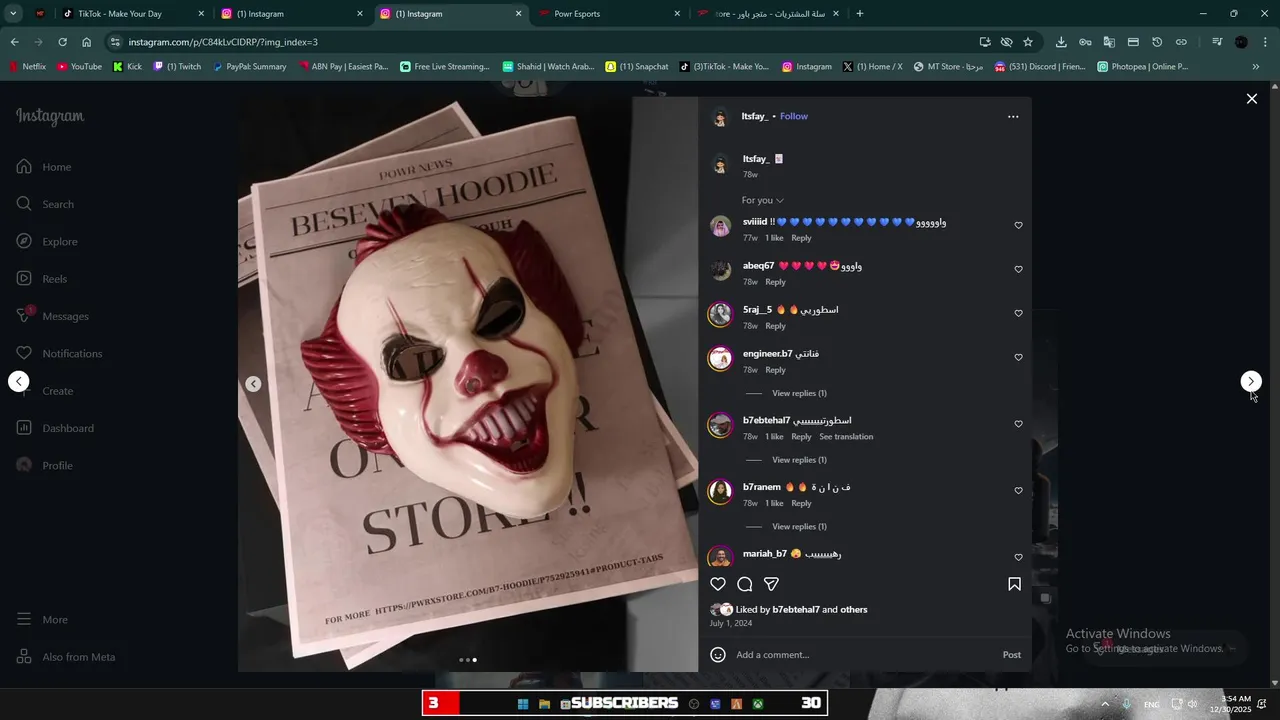Image resolution: width=1280 pixels, height=720 pixels.
Task: Click the browser address bar URL
Action: [x=223, y=42]
